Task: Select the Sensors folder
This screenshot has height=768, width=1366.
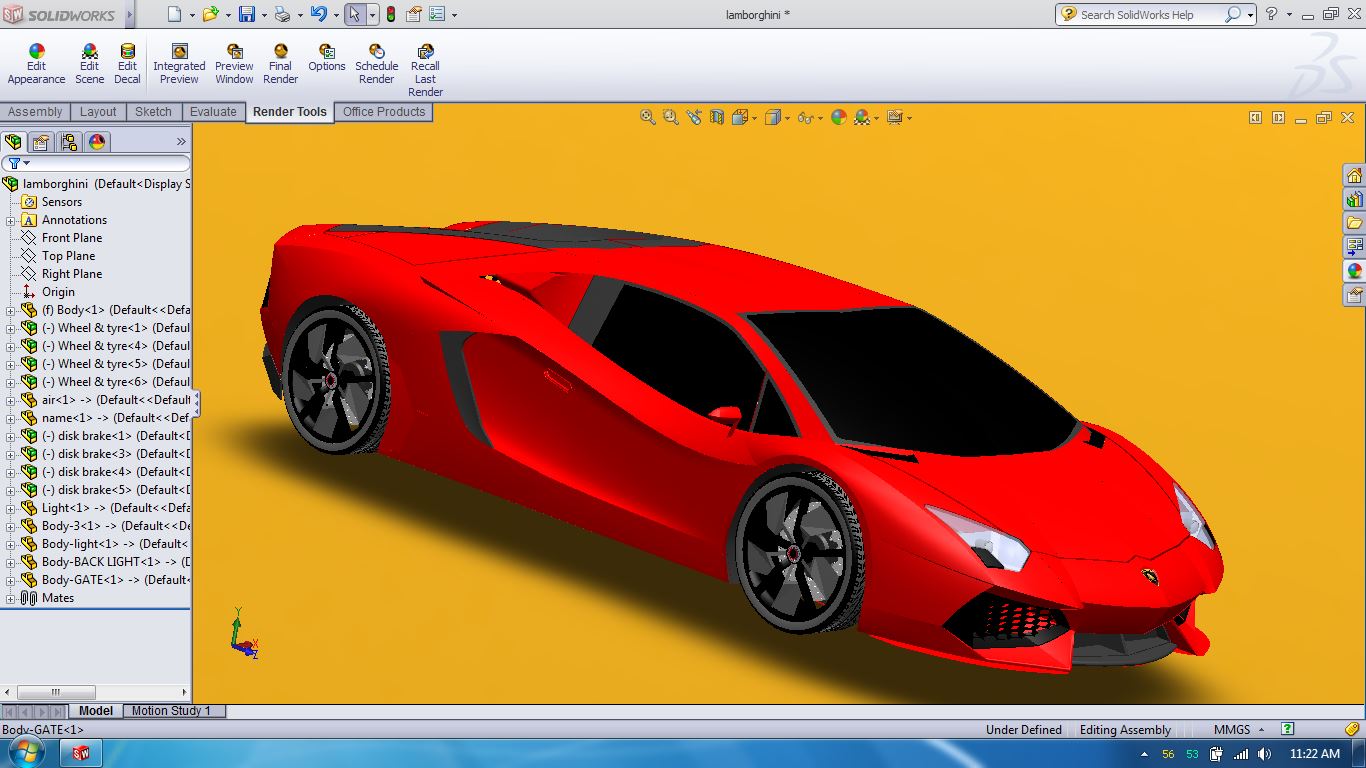Action: coord(61,202)
